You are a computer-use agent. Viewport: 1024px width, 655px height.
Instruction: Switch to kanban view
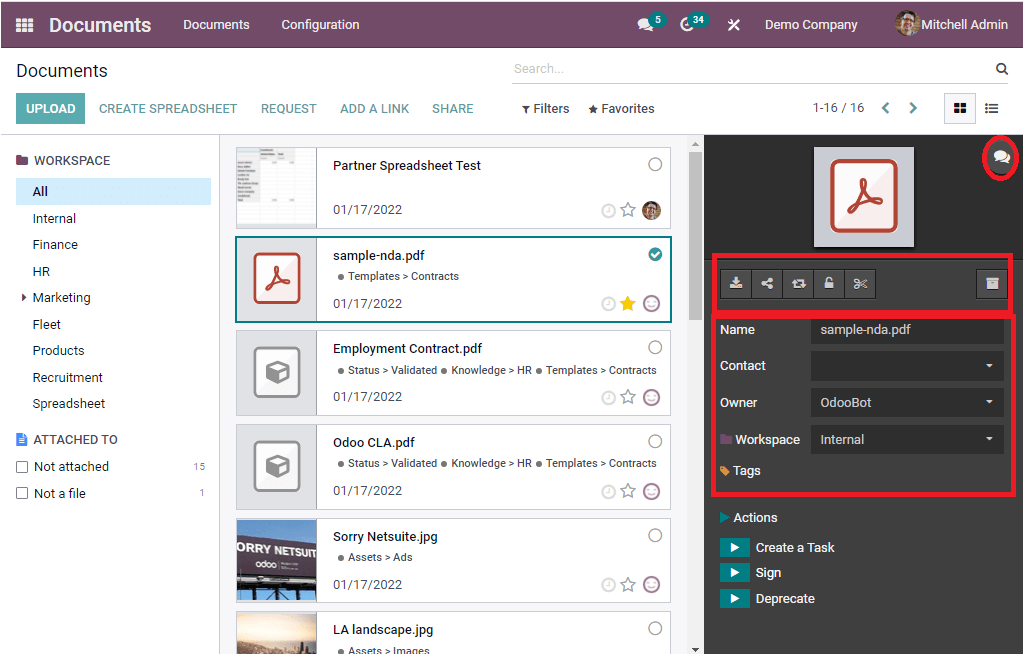pos(959,108)
